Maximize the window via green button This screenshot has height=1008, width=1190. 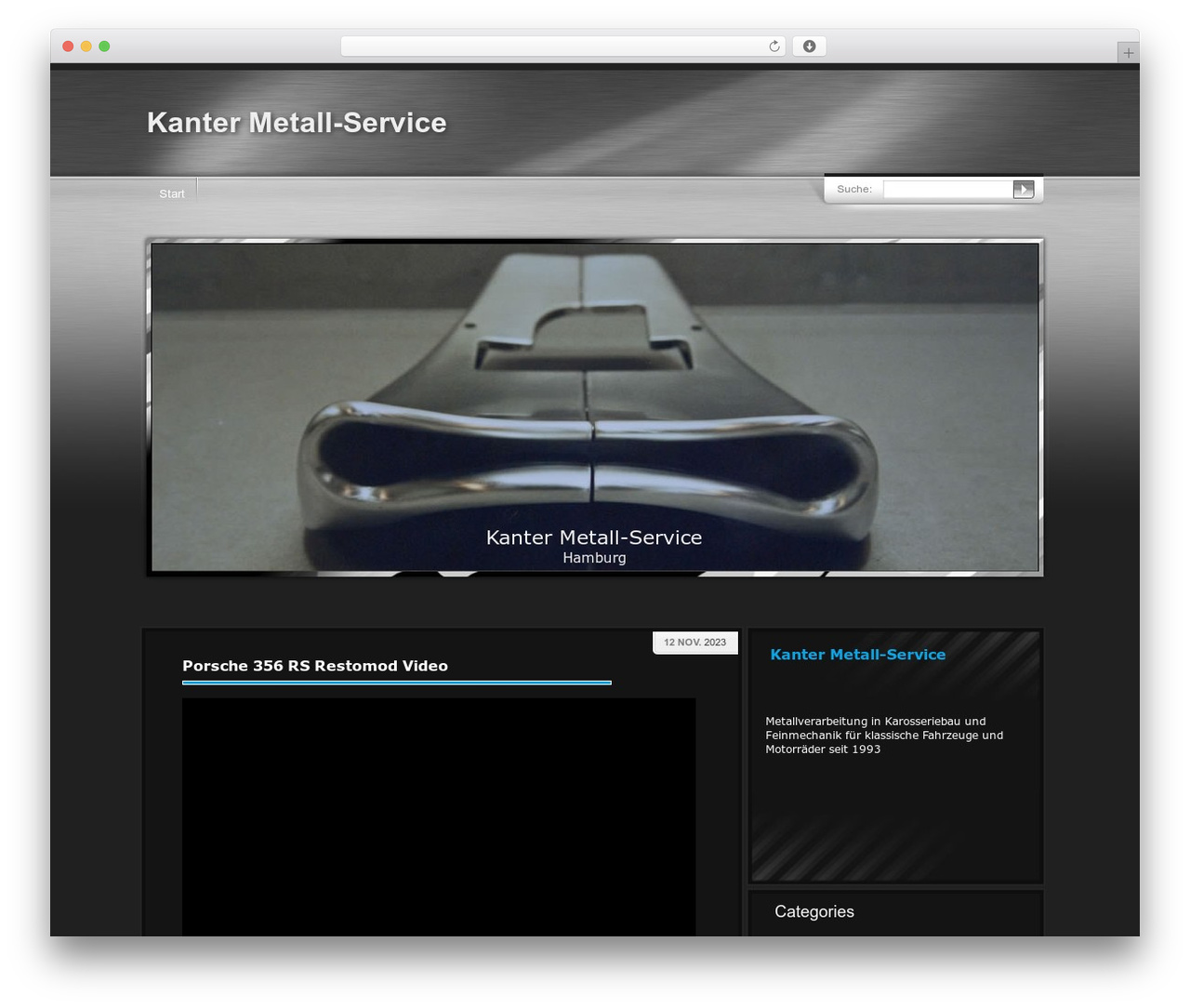point(104,46)
